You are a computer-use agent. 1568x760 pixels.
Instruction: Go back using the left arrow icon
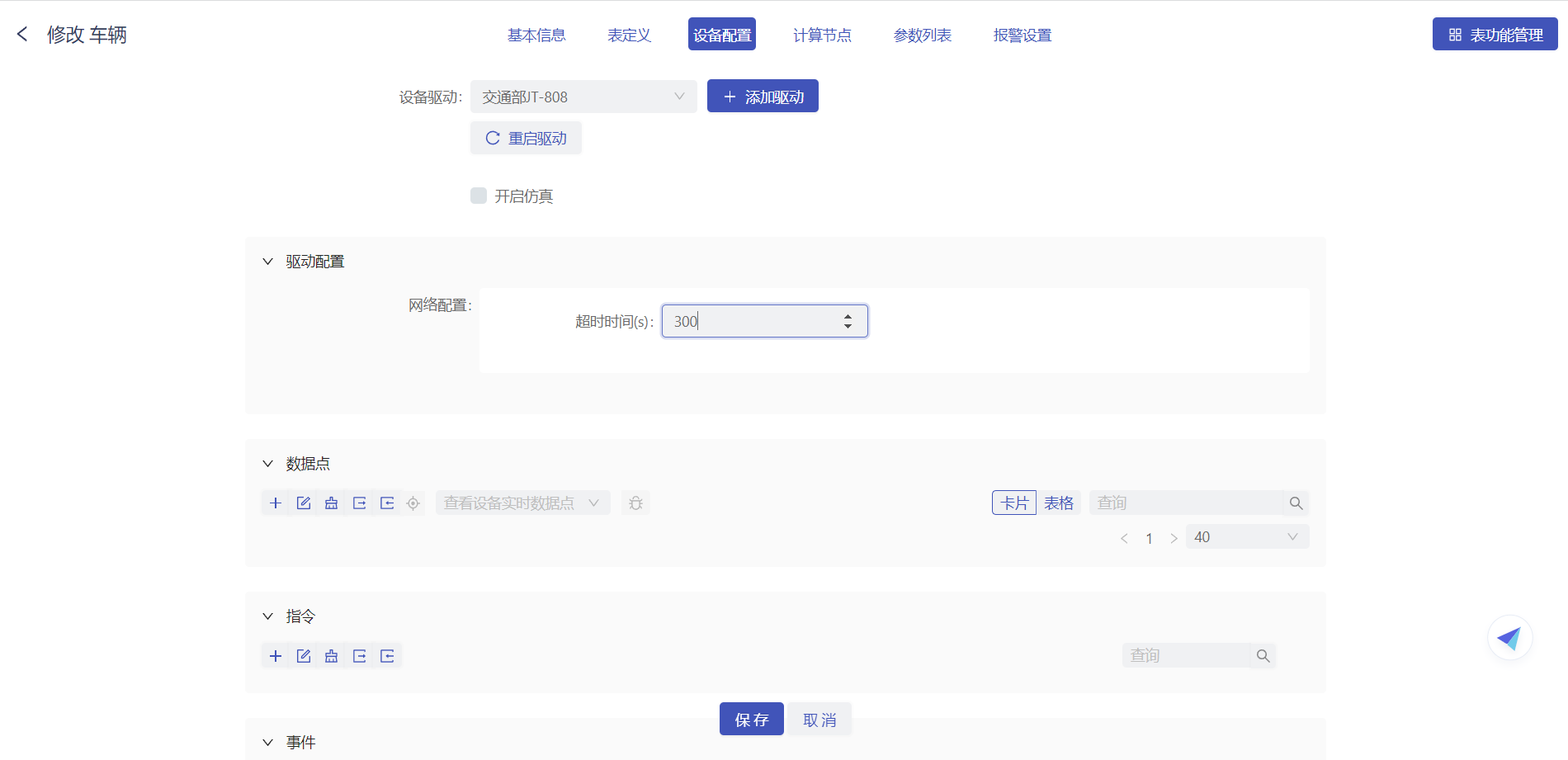[22, 34]
